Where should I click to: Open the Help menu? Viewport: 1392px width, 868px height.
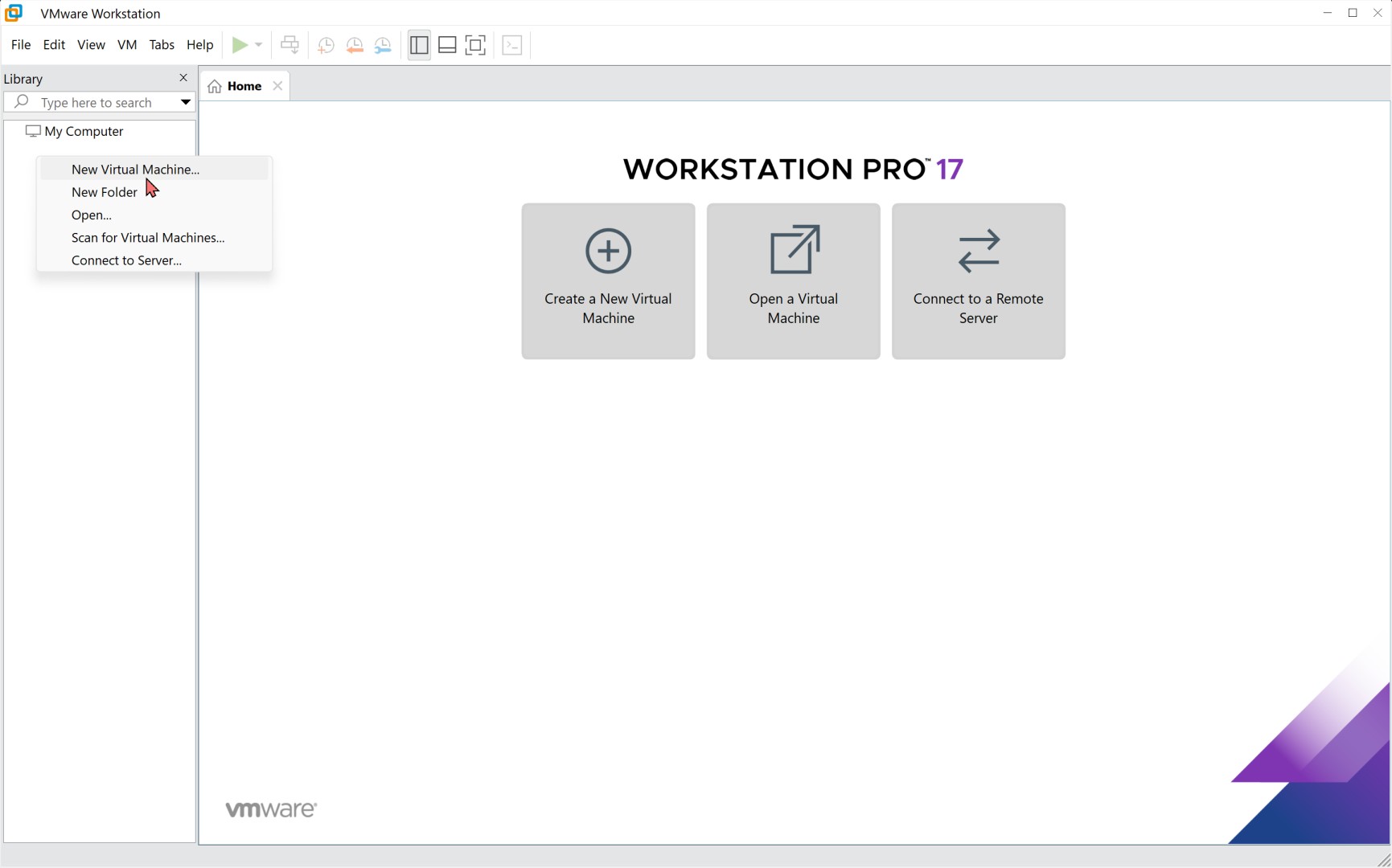click(200, 45)
